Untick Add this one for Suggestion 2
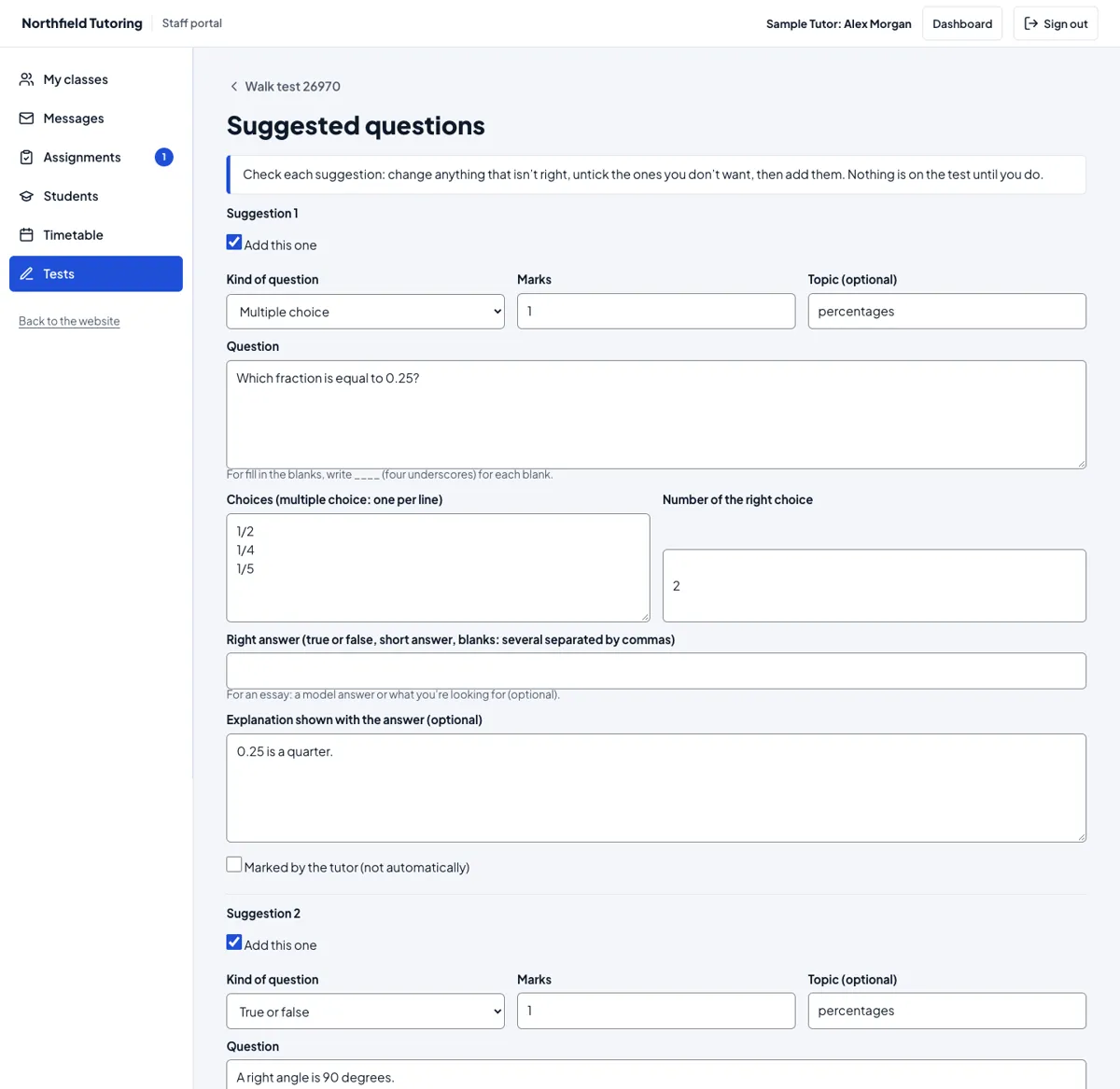The image size is (1120, 1089). coord(234,942)
